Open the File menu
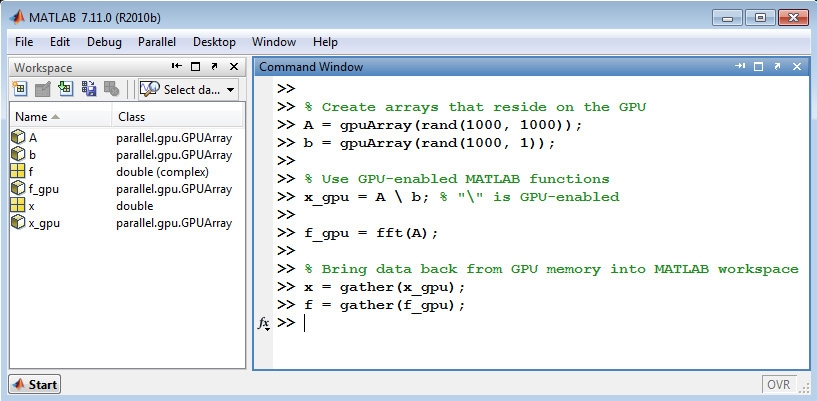Viewport: 817px width, 401px height. 24,42
